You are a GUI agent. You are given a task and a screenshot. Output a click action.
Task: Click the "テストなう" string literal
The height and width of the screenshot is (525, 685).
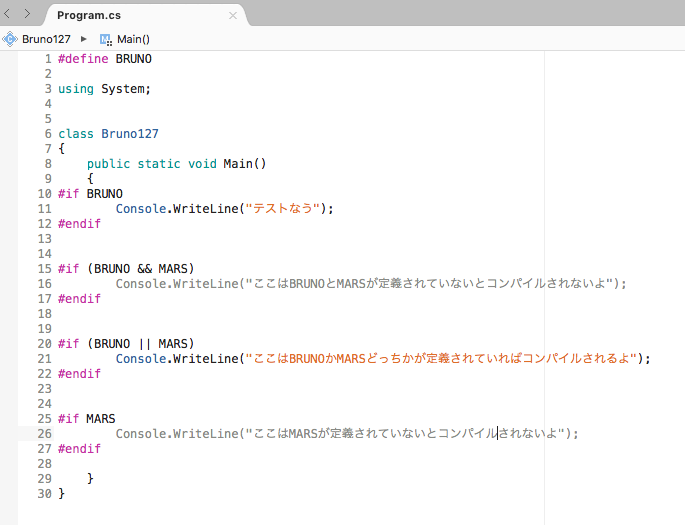click(283, 209)
